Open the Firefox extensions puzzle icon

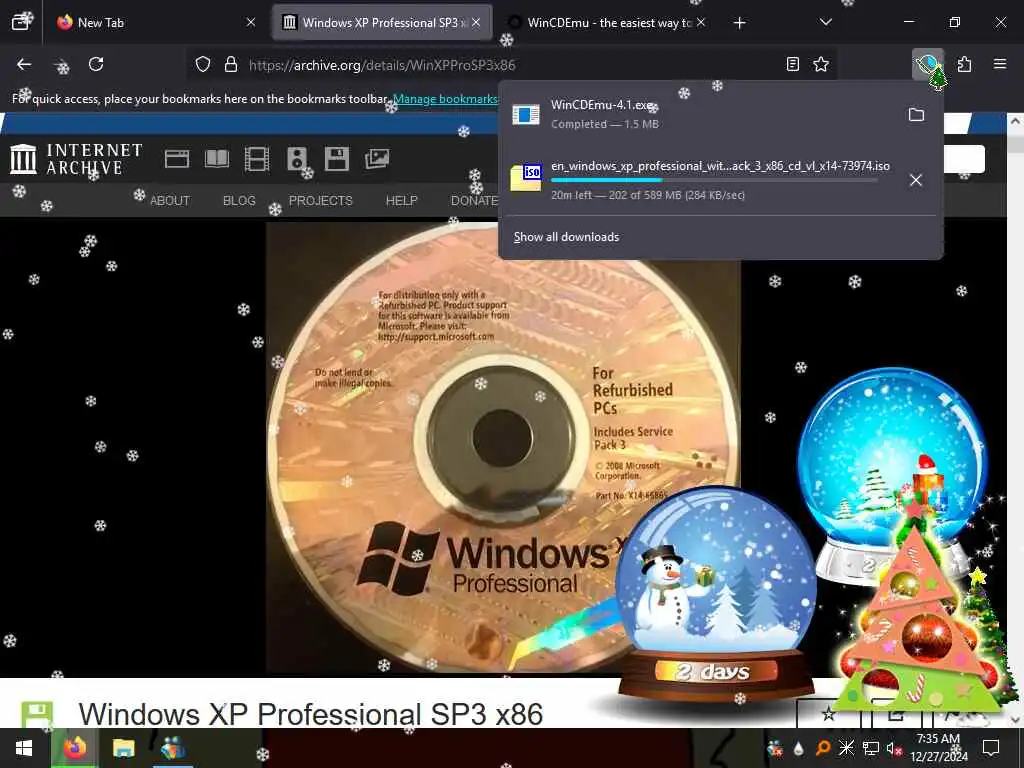964,64
